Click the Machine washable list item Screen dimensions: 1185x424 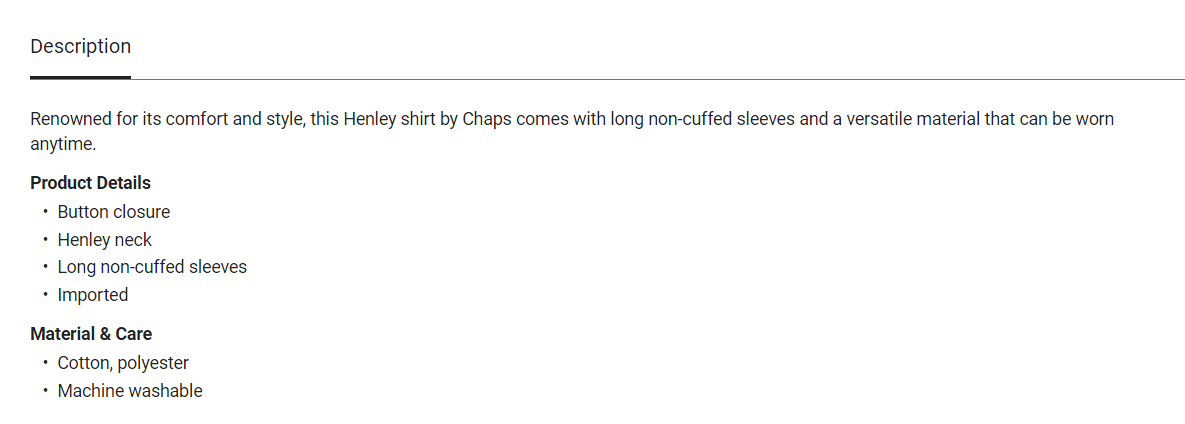click(x=129, y=391)
